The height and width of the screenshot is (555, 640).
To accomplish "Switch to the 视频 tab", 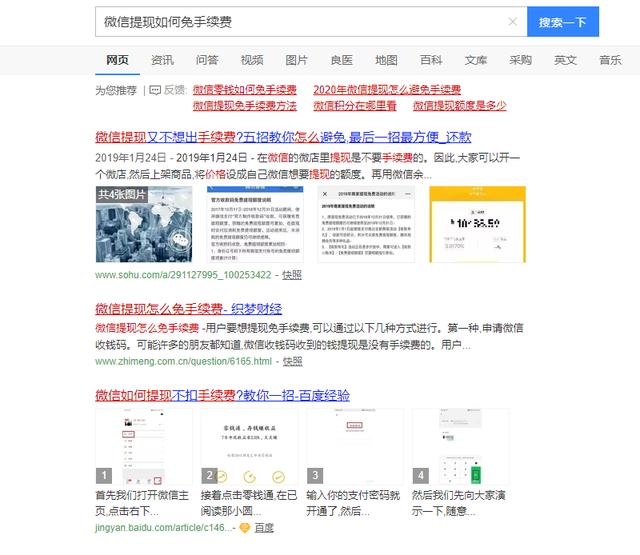I will pyautogui.click(x=252, y=60).
